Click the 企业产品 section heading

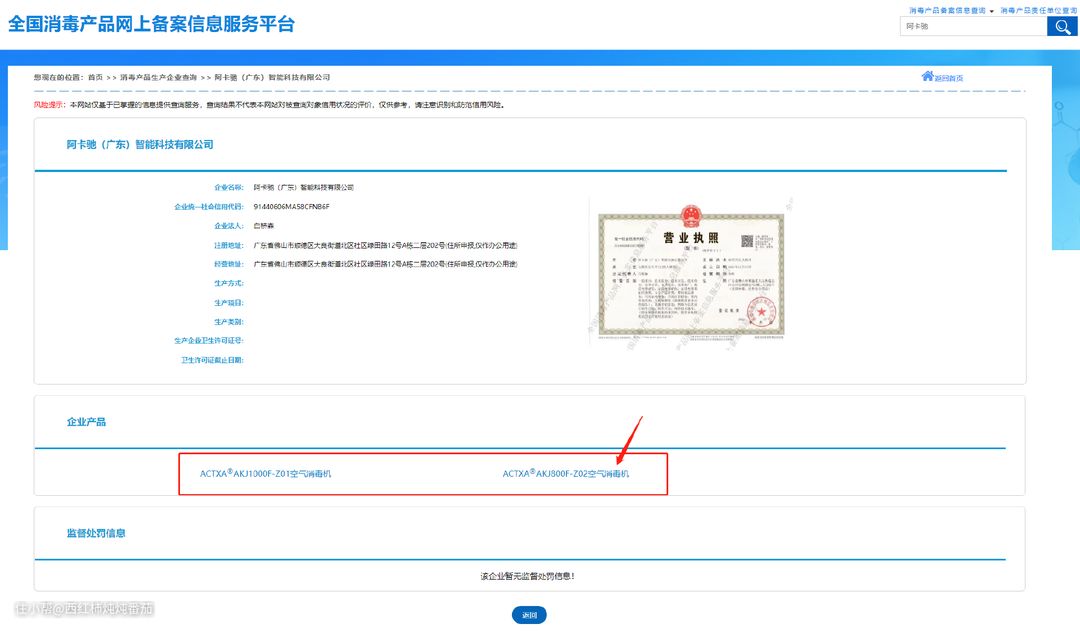[86, 422]
